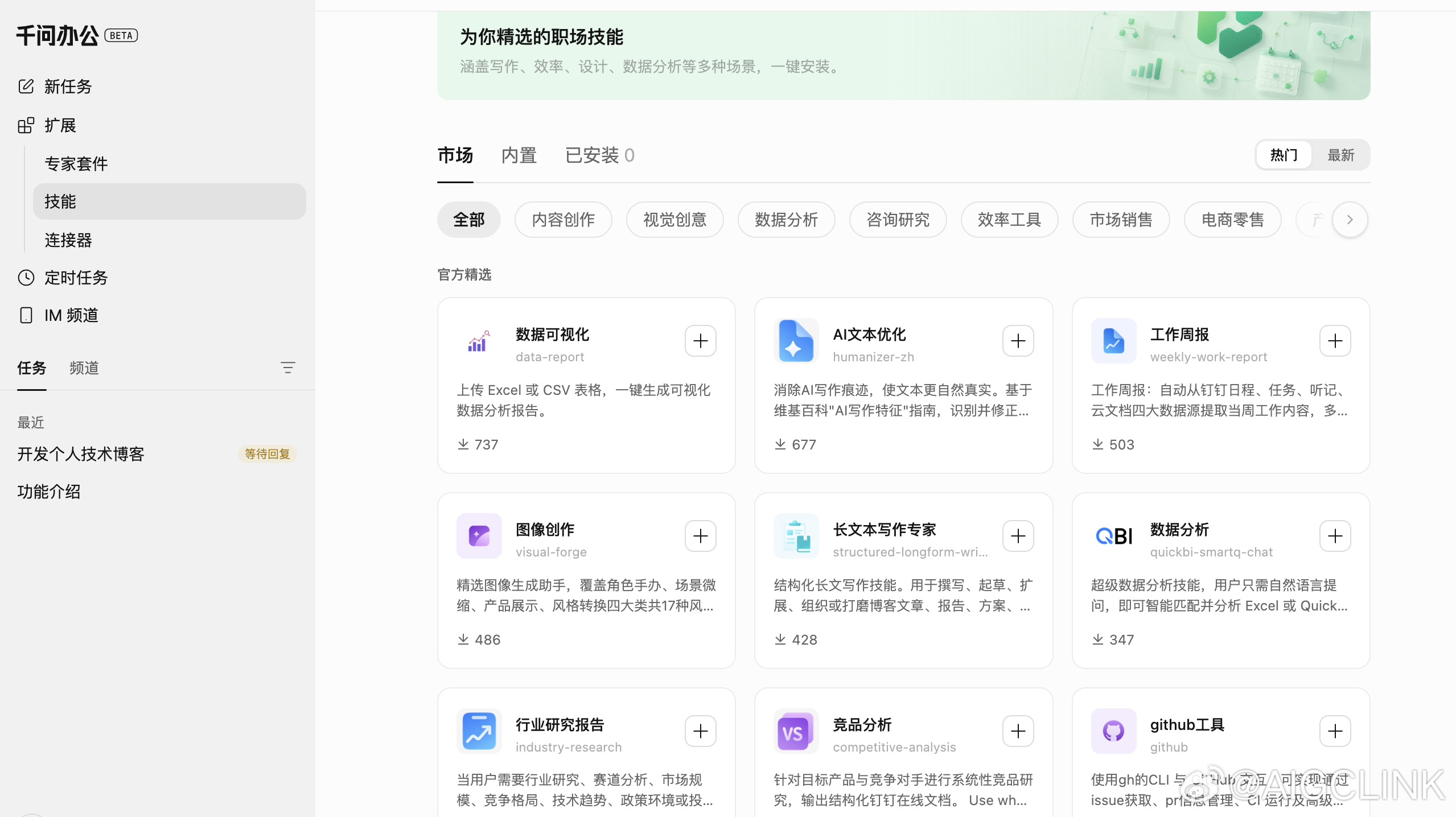
Task: Switch sorting to 最新
Action: (x=1340, y=155)
